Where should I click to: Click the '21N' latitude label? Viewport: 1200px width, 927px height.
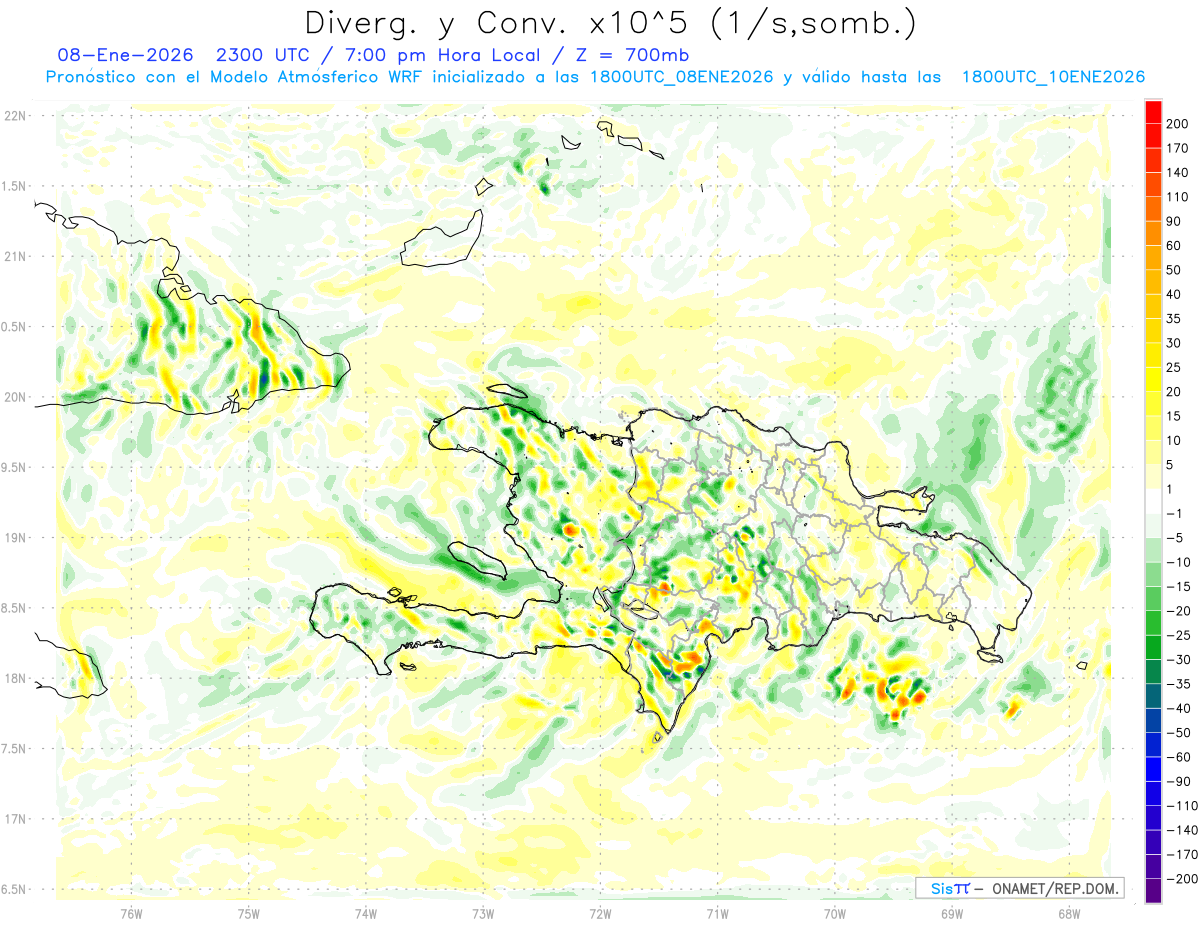pos(14,256)
